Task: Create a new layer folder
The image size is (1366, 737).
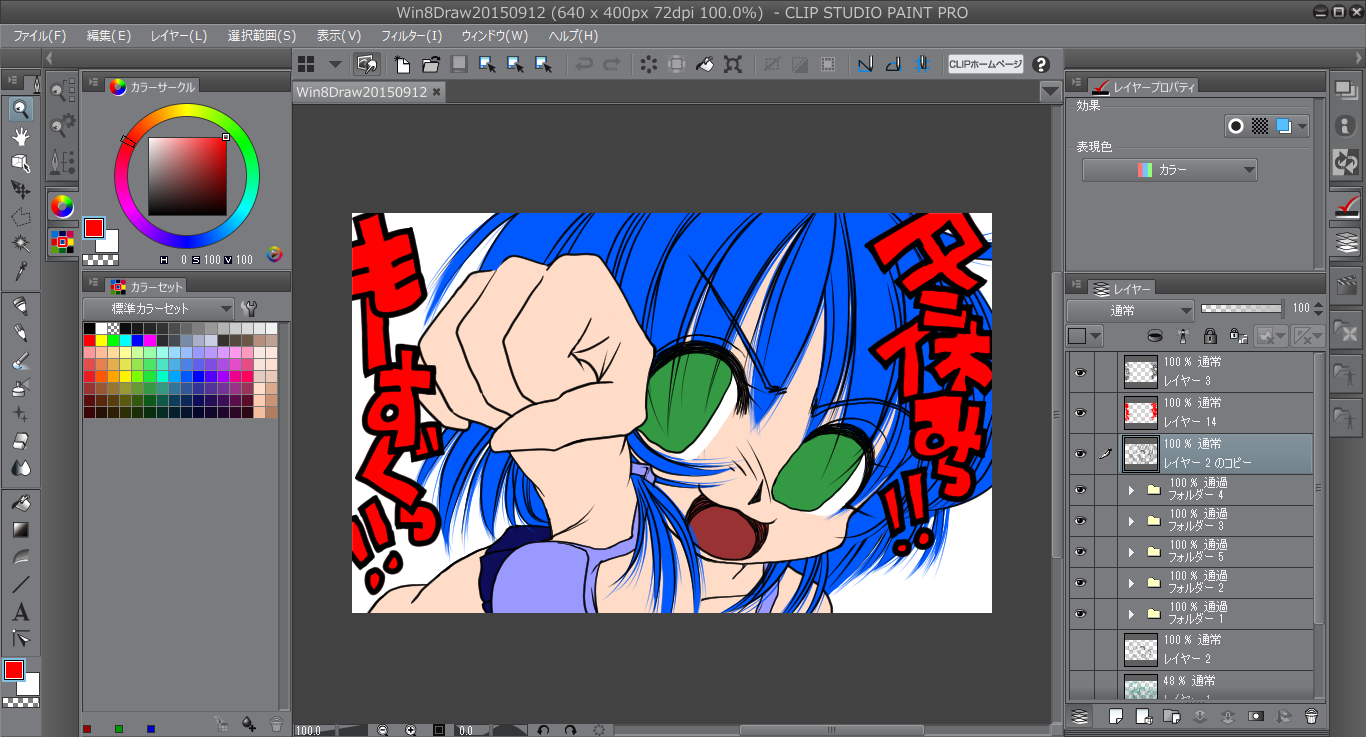Action: (1172, 716)
